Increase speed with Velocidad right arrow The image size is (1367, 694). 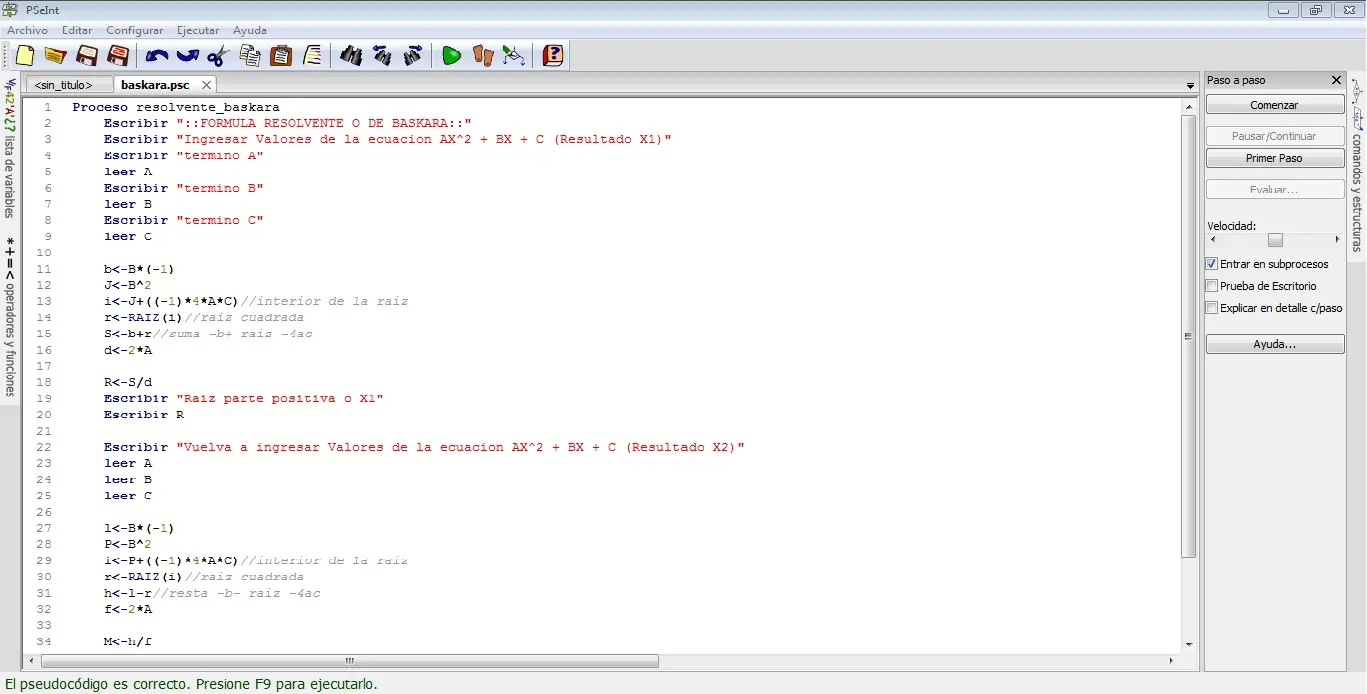pos(1337,240)
